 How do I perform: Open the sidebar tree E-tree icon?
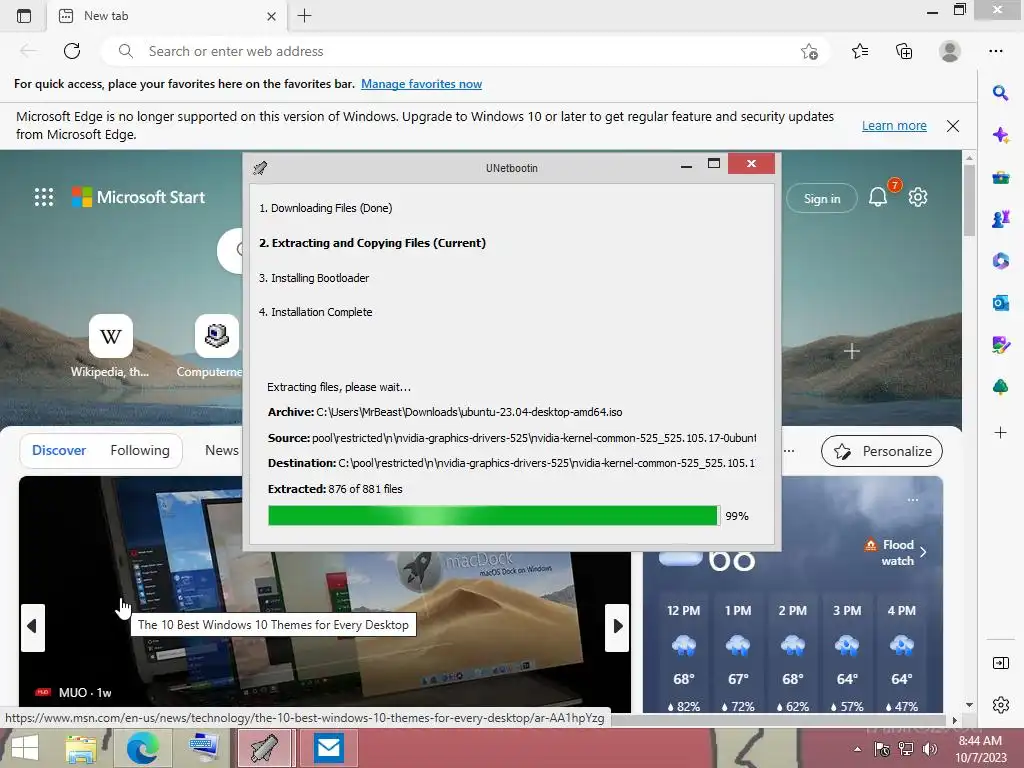coord(1000,387)
